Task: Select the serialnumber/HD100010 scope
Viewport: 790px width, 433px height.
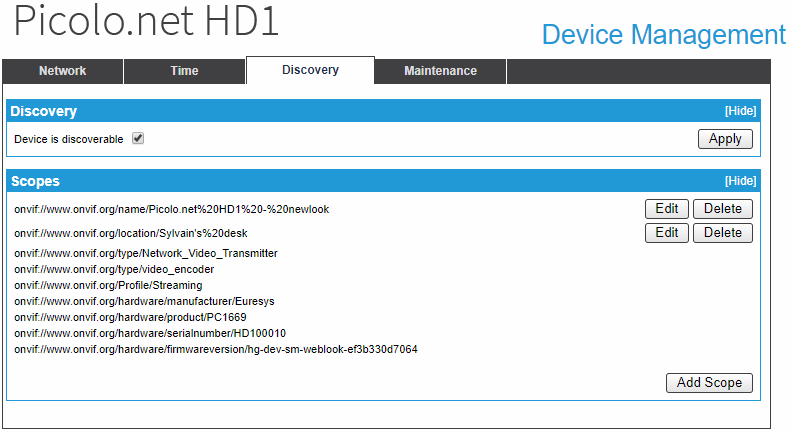Action: click(150, 334)
